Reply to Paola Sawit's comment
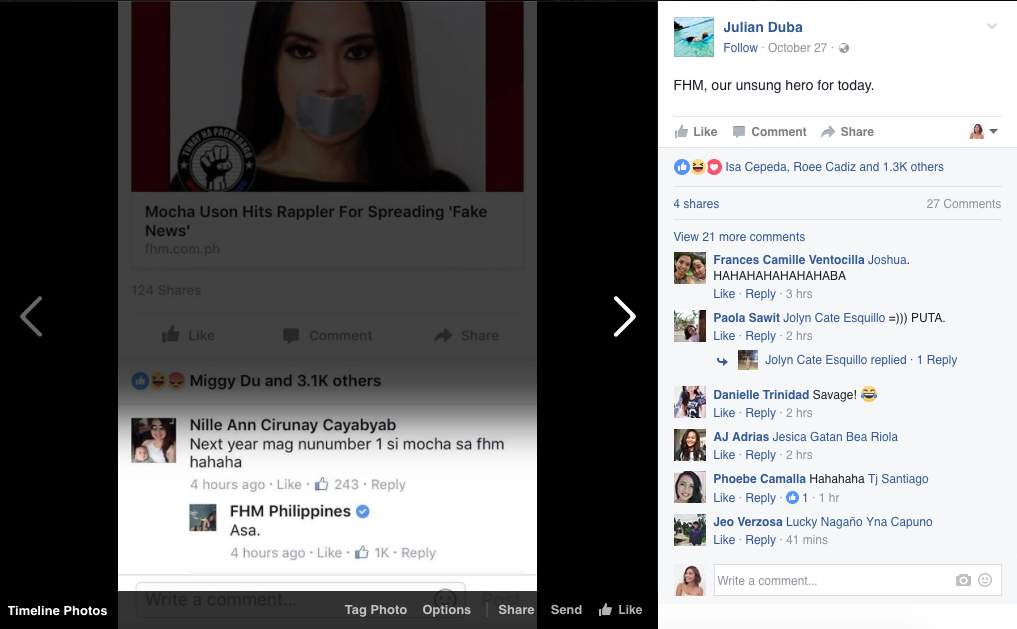1017x629 pixels. tap(760, 336)
